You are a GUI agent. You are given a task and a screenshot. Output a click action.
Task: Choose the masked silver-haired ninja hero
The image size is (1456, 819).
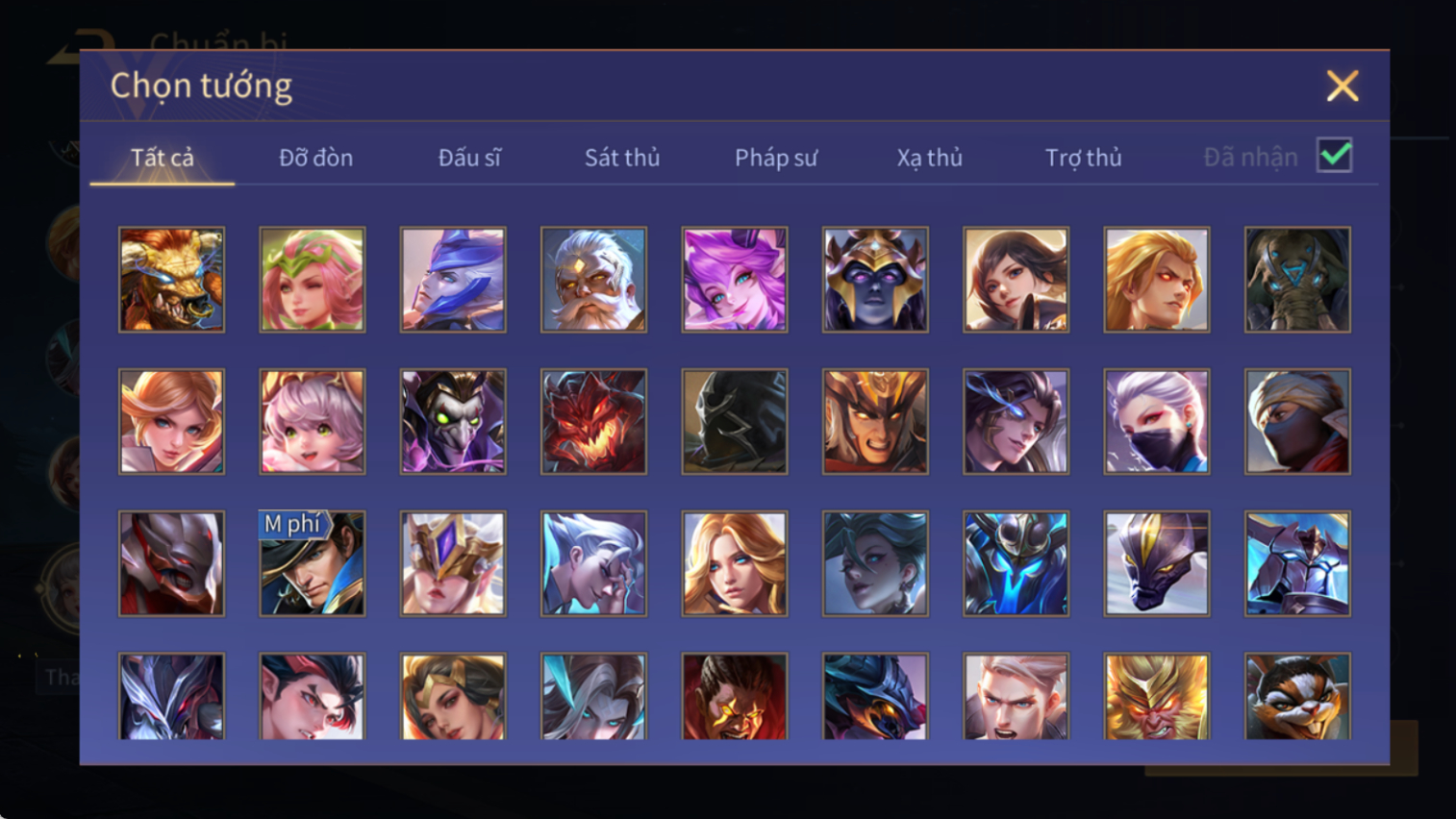coord(1157,421)
